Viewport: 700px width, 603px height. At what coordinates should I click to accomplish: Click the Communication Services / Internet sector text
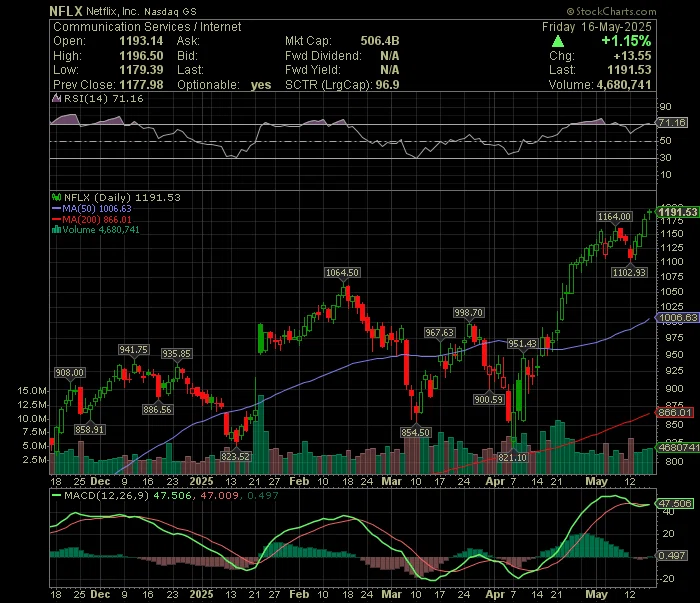147,27
